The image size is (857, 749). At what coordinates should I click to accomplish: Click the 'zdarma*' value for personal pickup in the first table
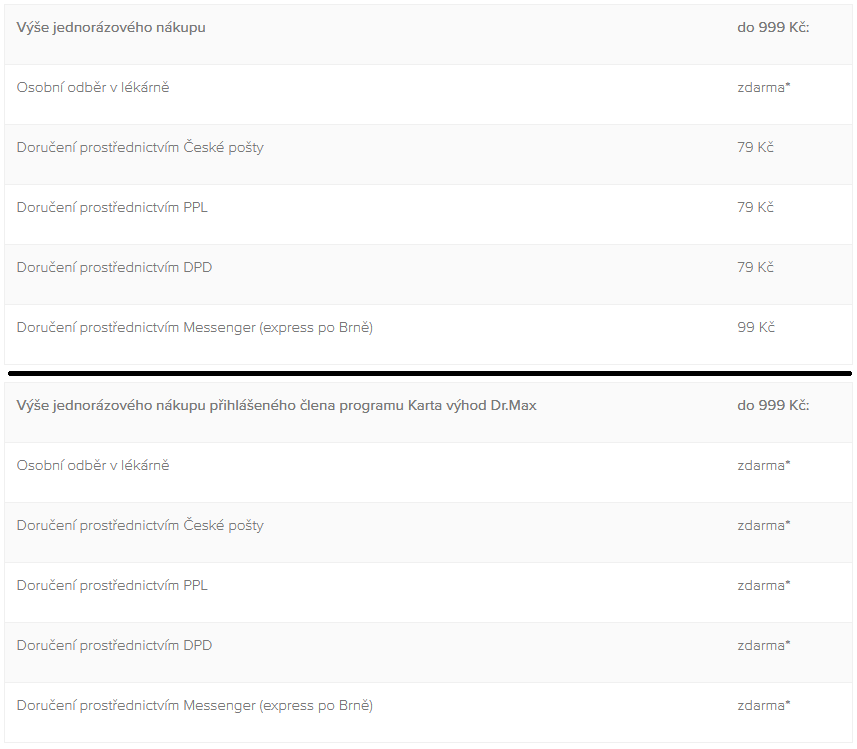coord(764,87)
